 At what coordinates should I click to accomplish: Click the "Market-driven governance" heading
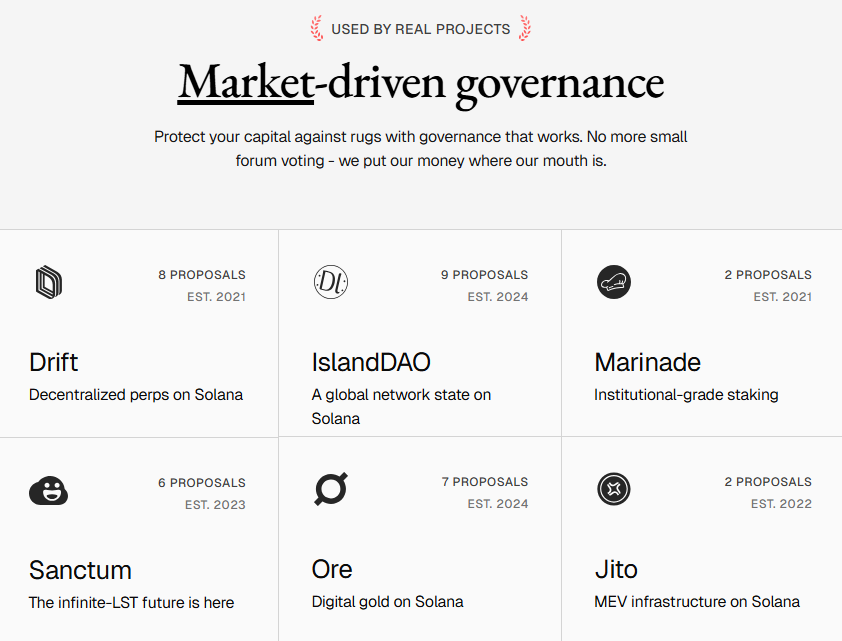click(x=421, y=84)
